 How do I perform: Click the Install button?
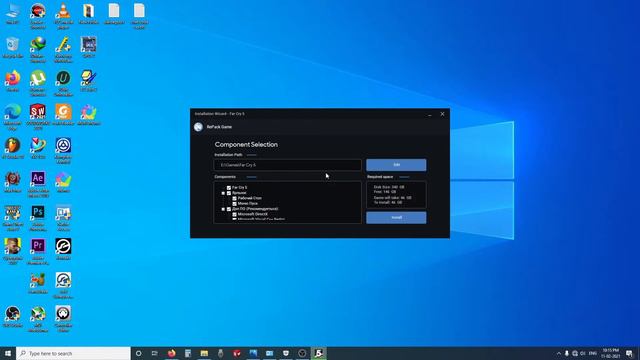point(396,218)
